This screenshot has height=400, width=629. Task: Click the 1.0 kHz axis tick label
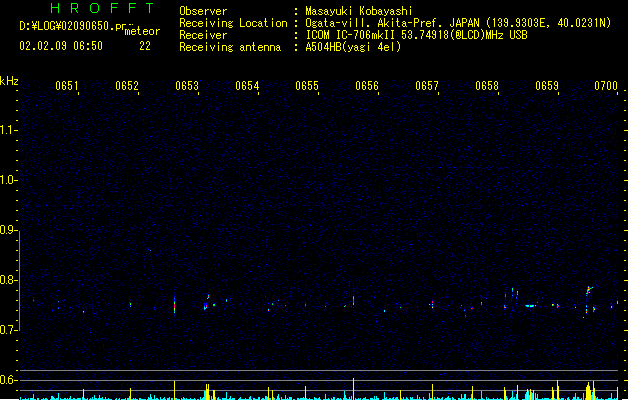(8, 180)
